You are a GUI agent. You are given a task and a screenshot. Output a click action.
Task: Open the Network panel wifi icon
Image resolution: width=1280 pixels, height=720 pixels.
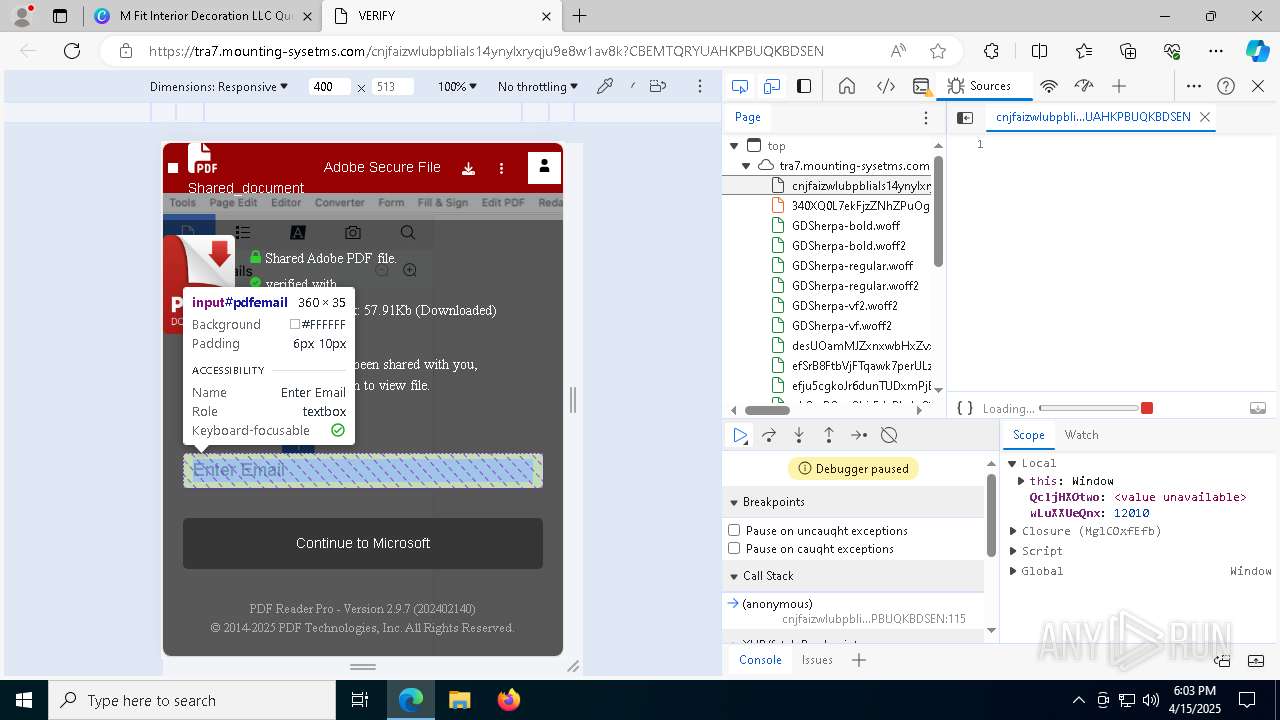pyautogui.click(x=1049, y=86)
